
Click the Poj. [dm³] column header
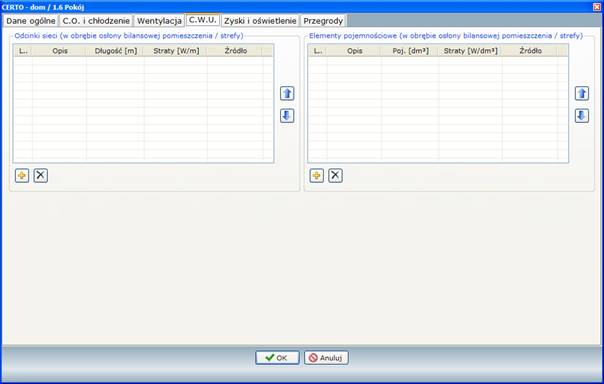[x=410, y=51]
